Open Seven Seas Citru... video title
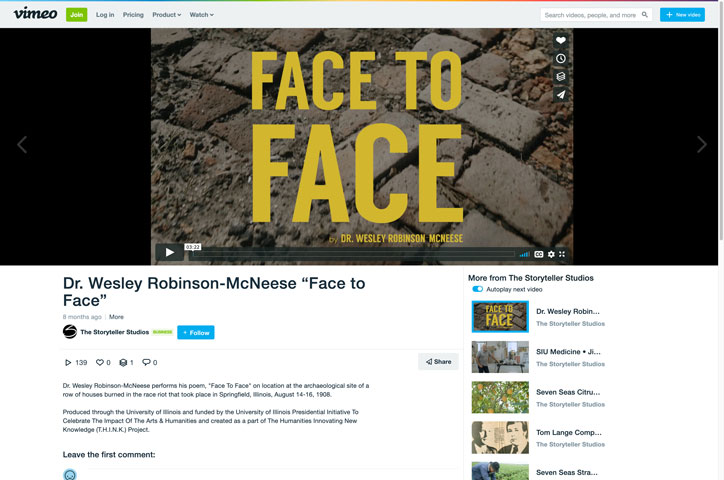The image size is (724, 480). (x=568, y=392)
